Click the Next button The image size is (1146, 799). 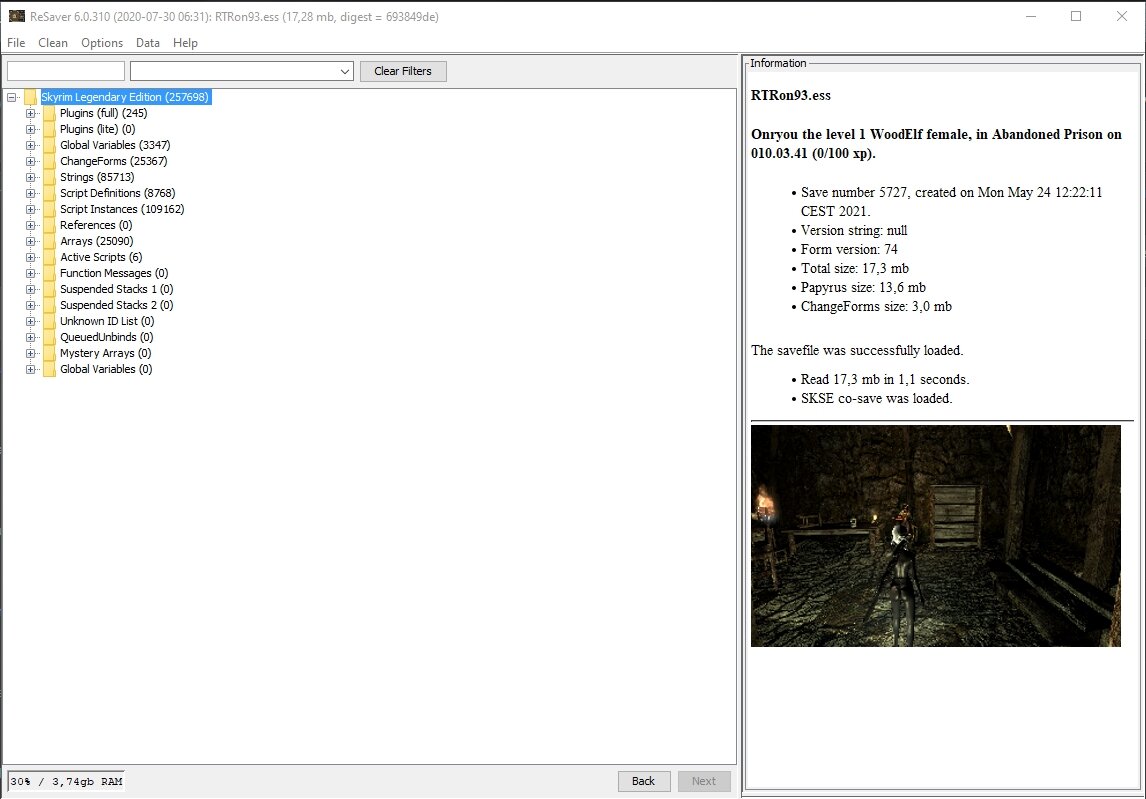pyautogui.click(x=704, y=781)
